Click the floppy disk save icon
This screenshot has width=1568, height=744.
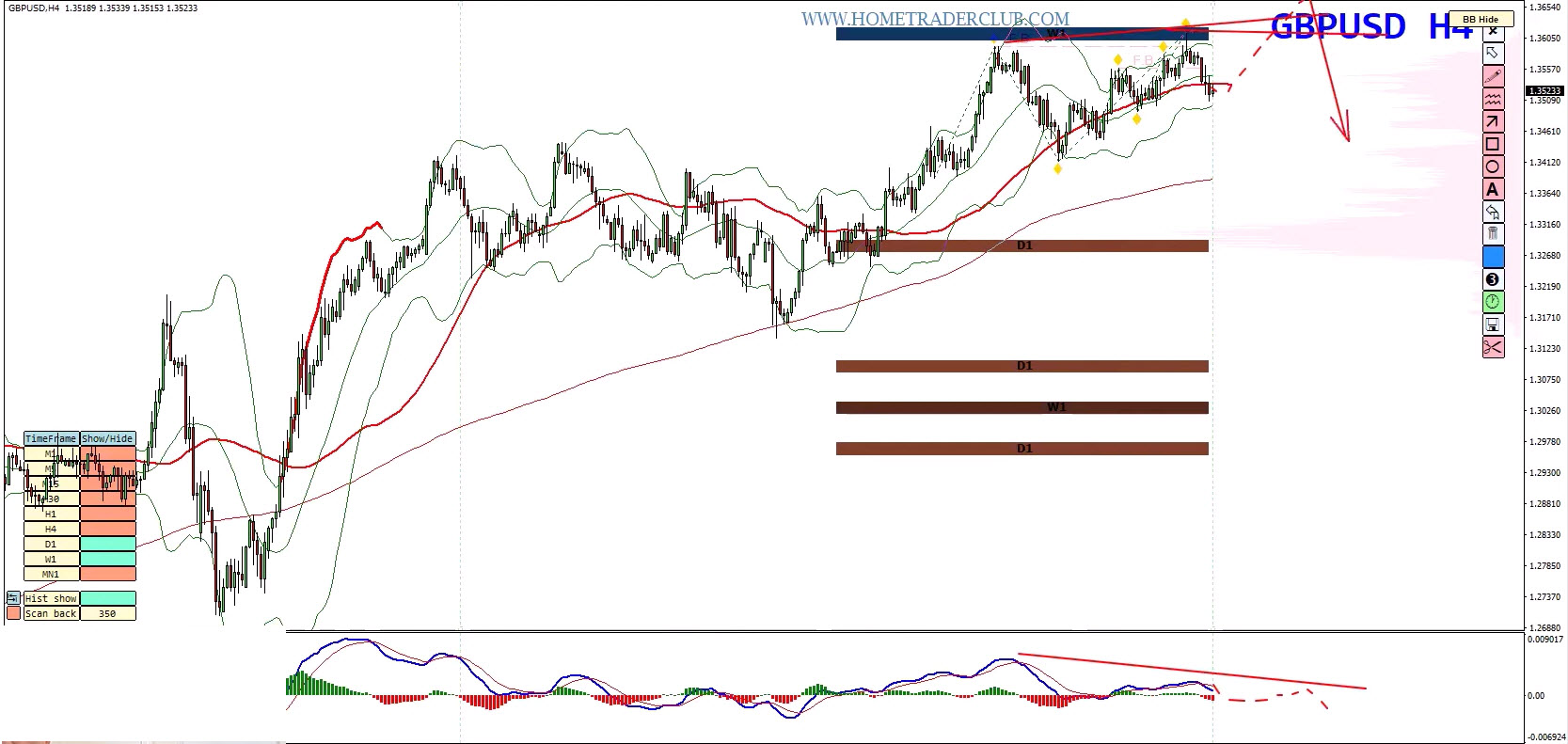pyautogui.click(x=1493, y=325)
